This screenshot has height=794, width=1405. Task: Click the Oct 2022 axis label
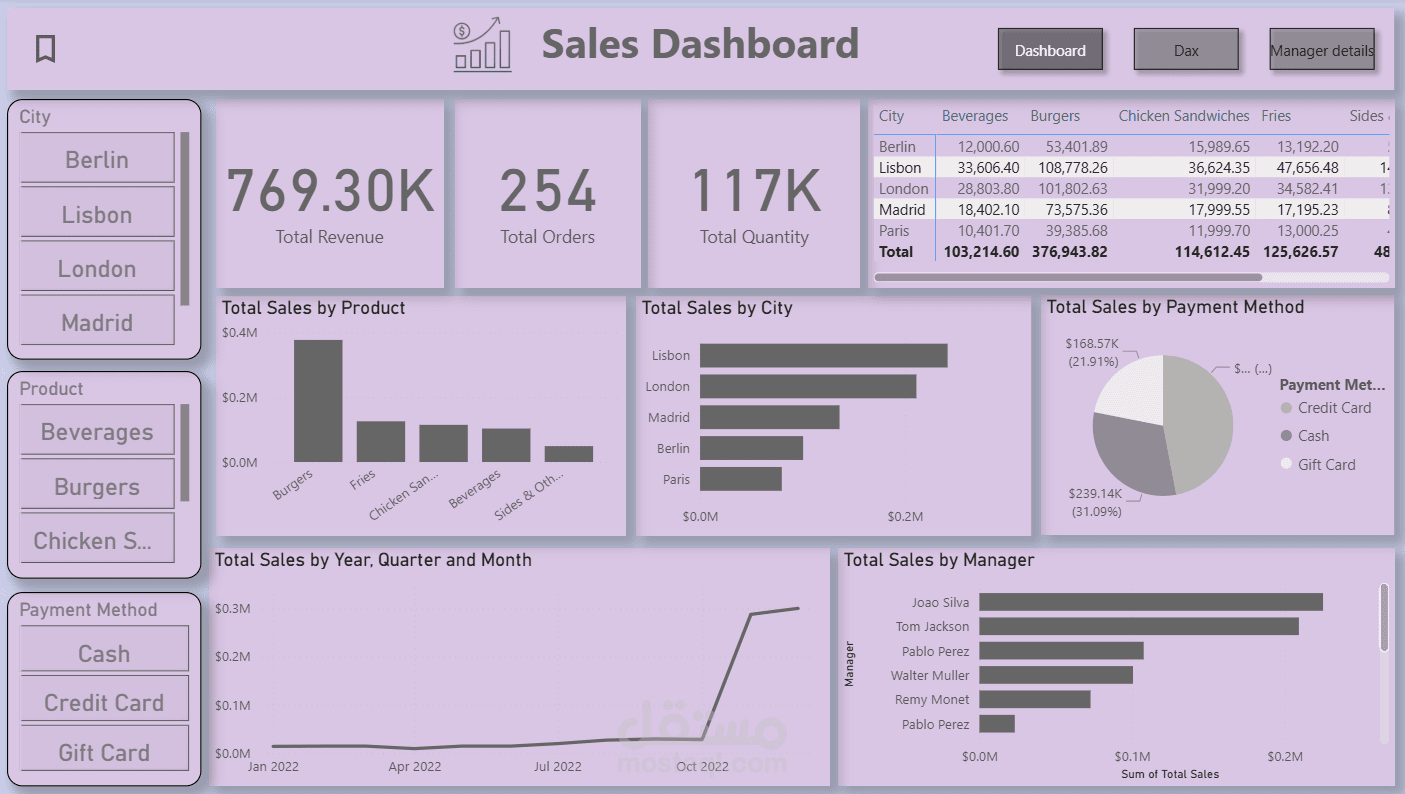click(x=702, y=767)
